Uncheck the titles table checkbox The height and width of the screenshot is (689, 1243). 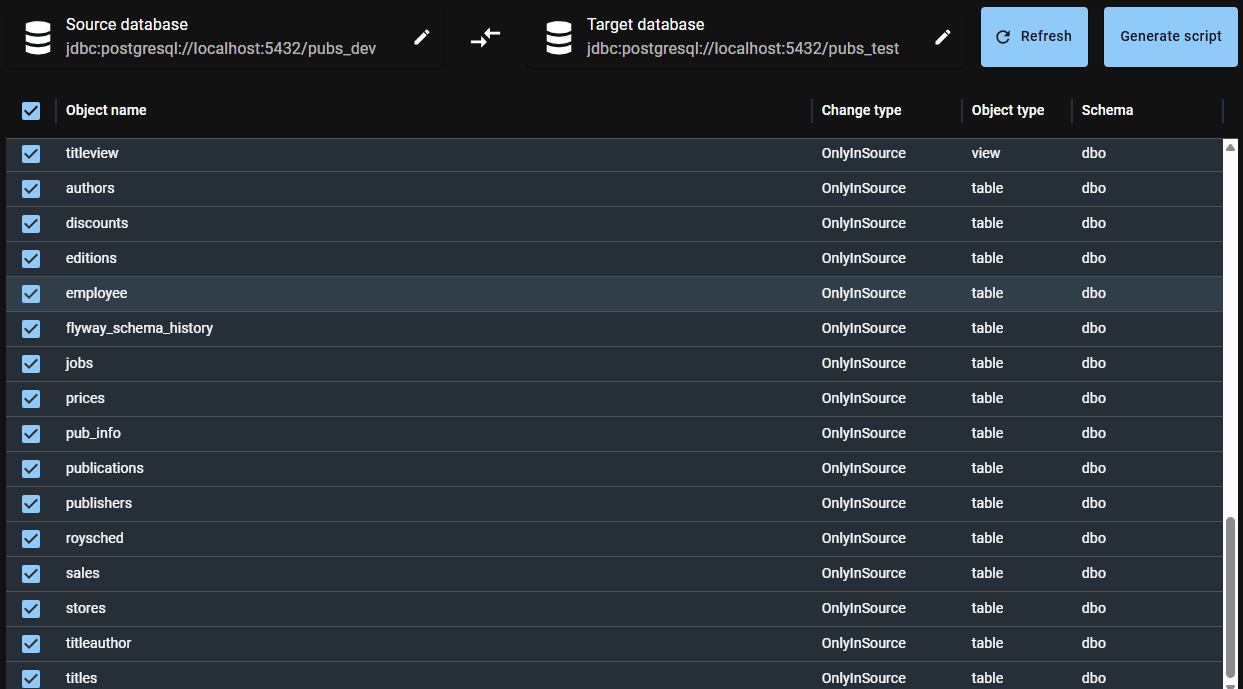click(x=31, y=678)
